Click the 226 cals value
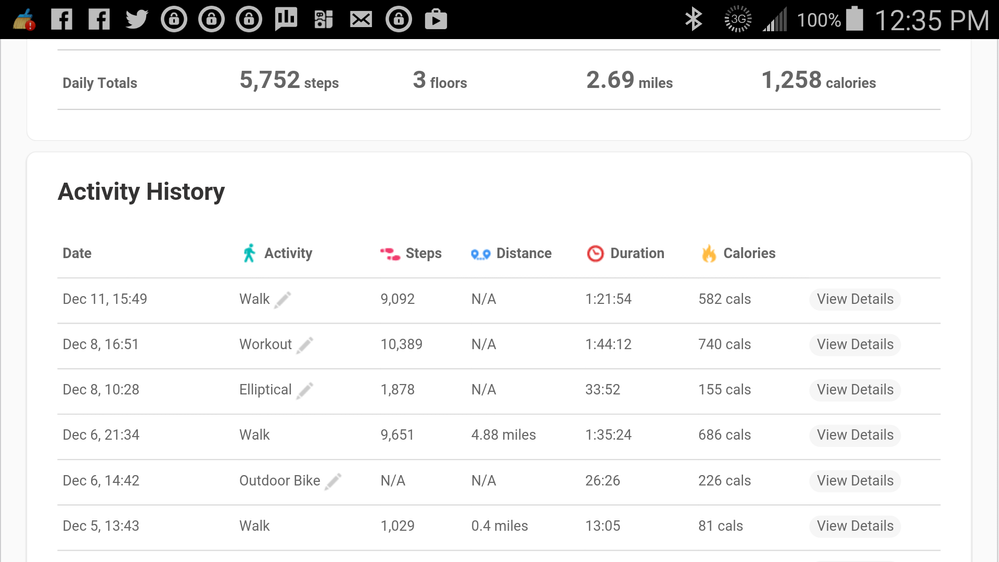 (x=724, y=480)
